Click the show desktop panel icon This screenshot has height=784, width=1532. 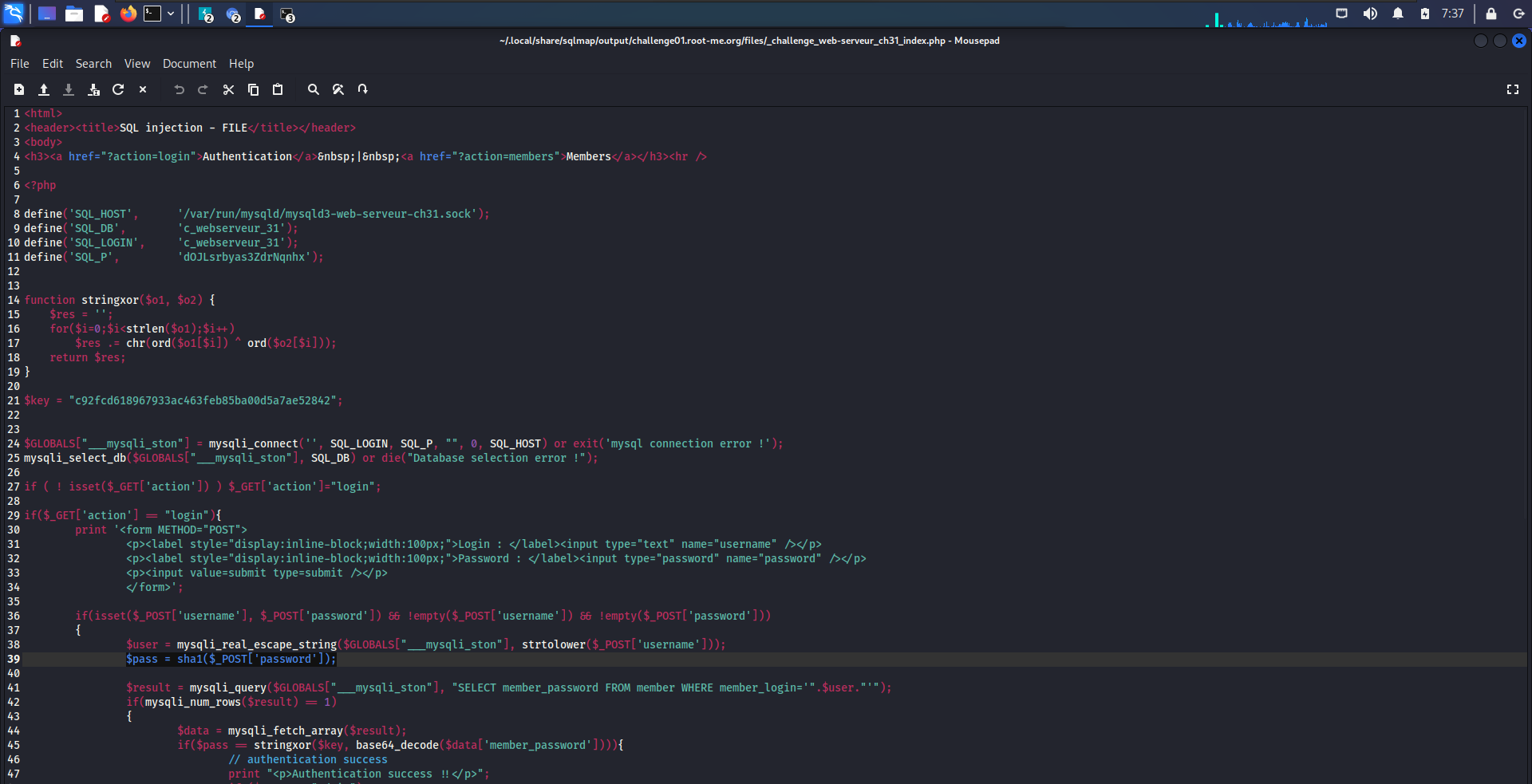[x=47, y=14]
